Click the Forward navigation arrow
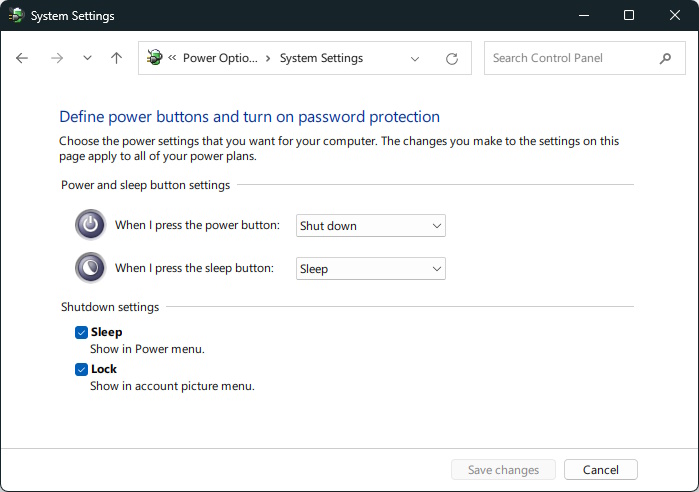699x492 pixels. tap(56, 58)
